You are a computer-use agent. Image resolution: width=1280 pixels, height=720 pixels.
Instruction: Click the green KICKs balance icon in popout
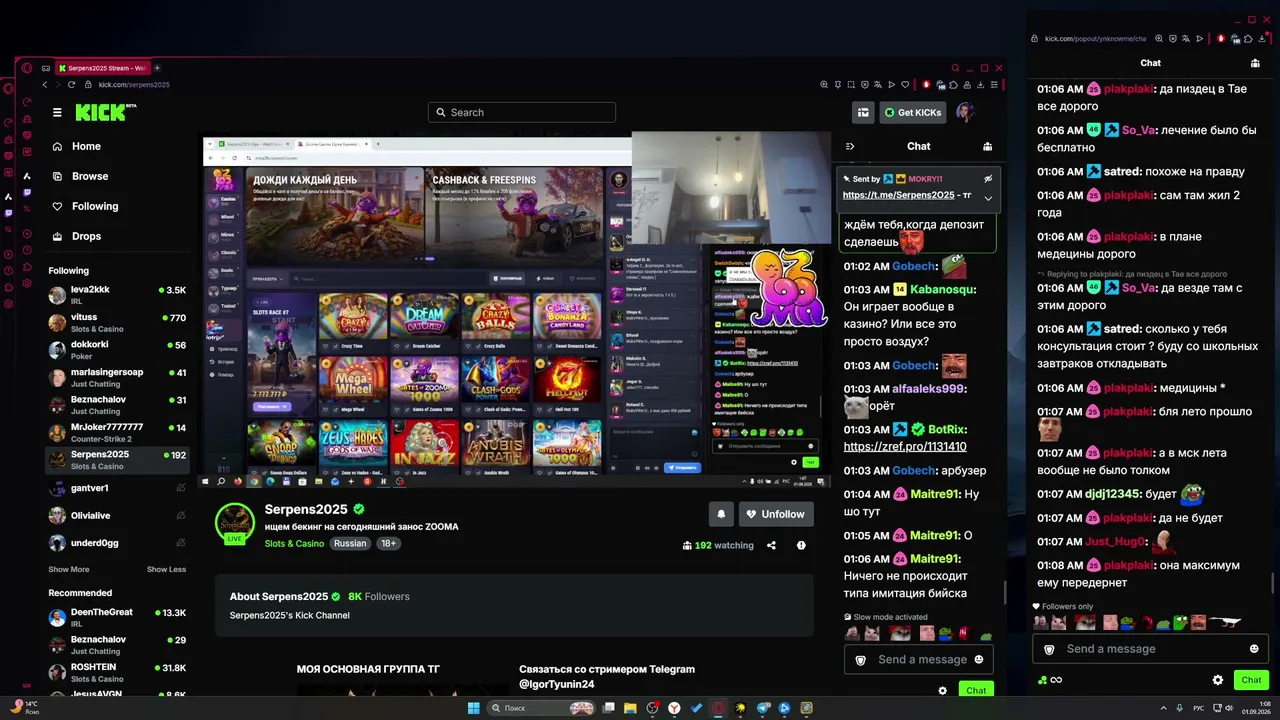point(1043,680)
